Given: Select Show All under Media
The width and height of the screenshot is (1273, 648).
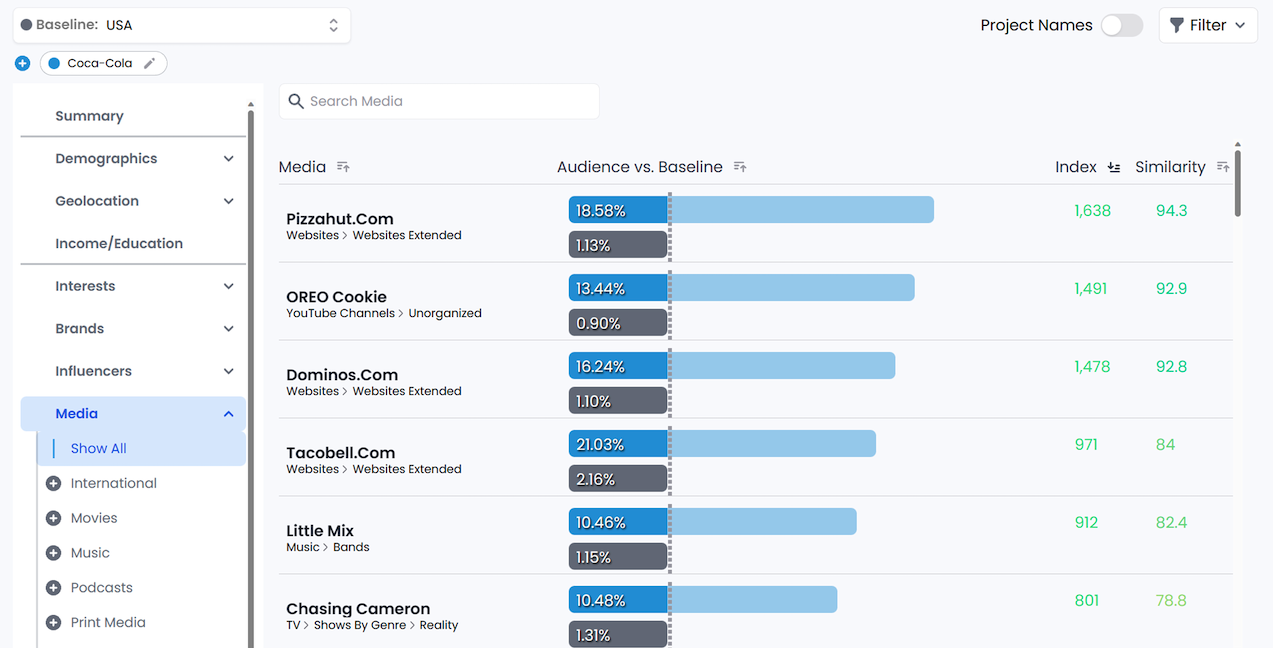Looking at the screenshot, I should tap(141, 449).
